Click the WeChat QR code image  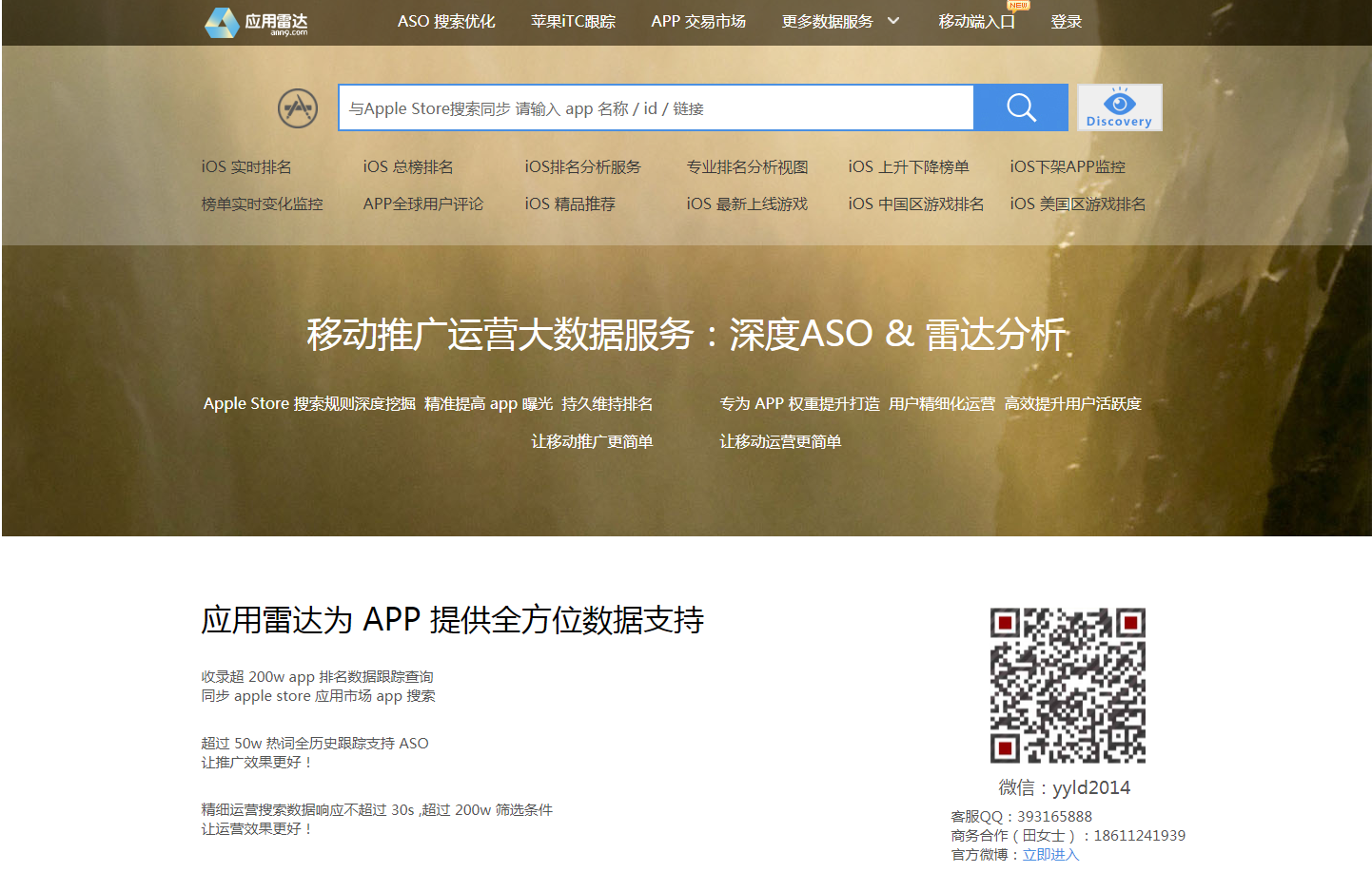1068,684
